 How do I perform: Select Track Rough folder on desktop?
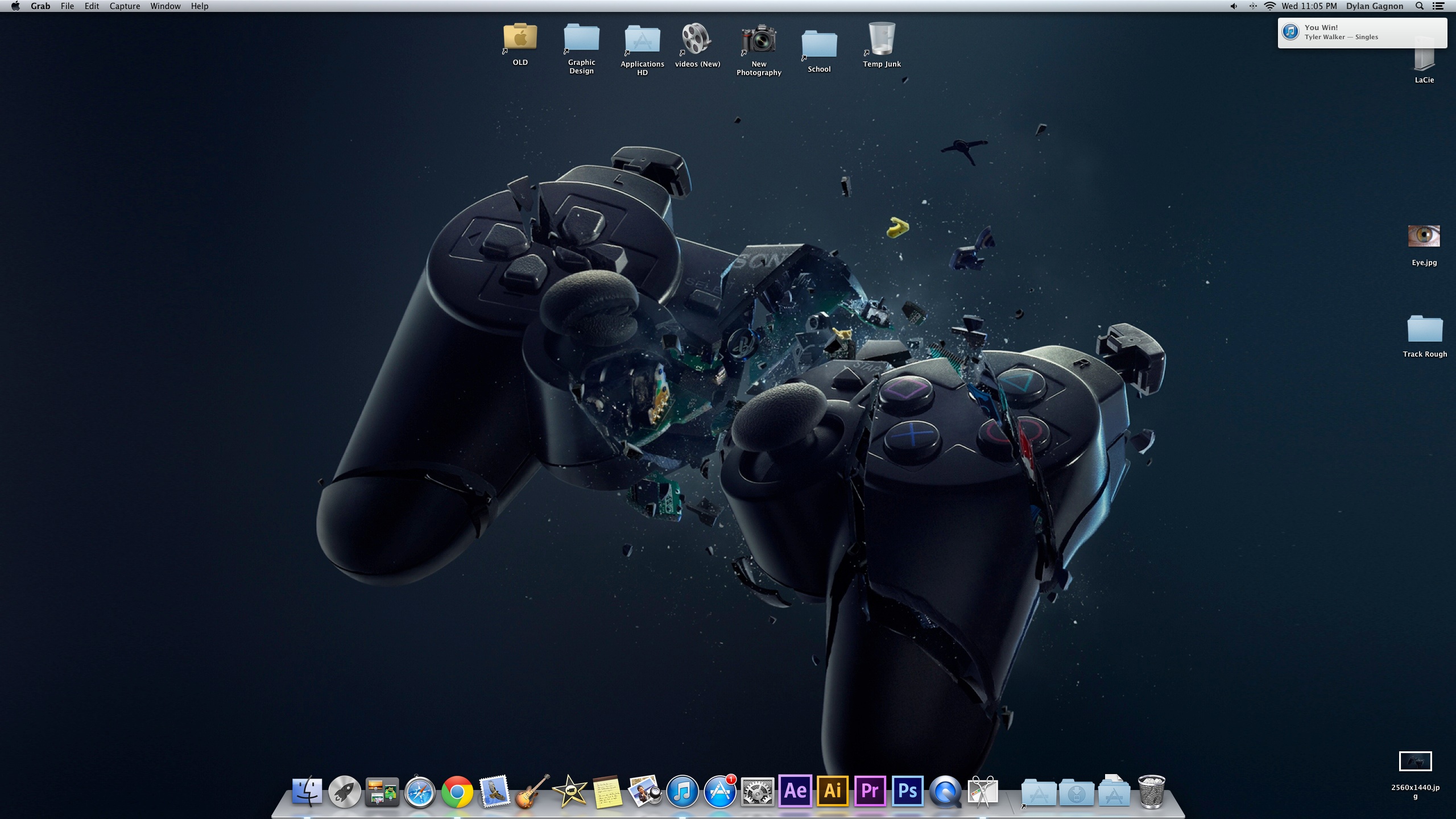point(1425,329)
